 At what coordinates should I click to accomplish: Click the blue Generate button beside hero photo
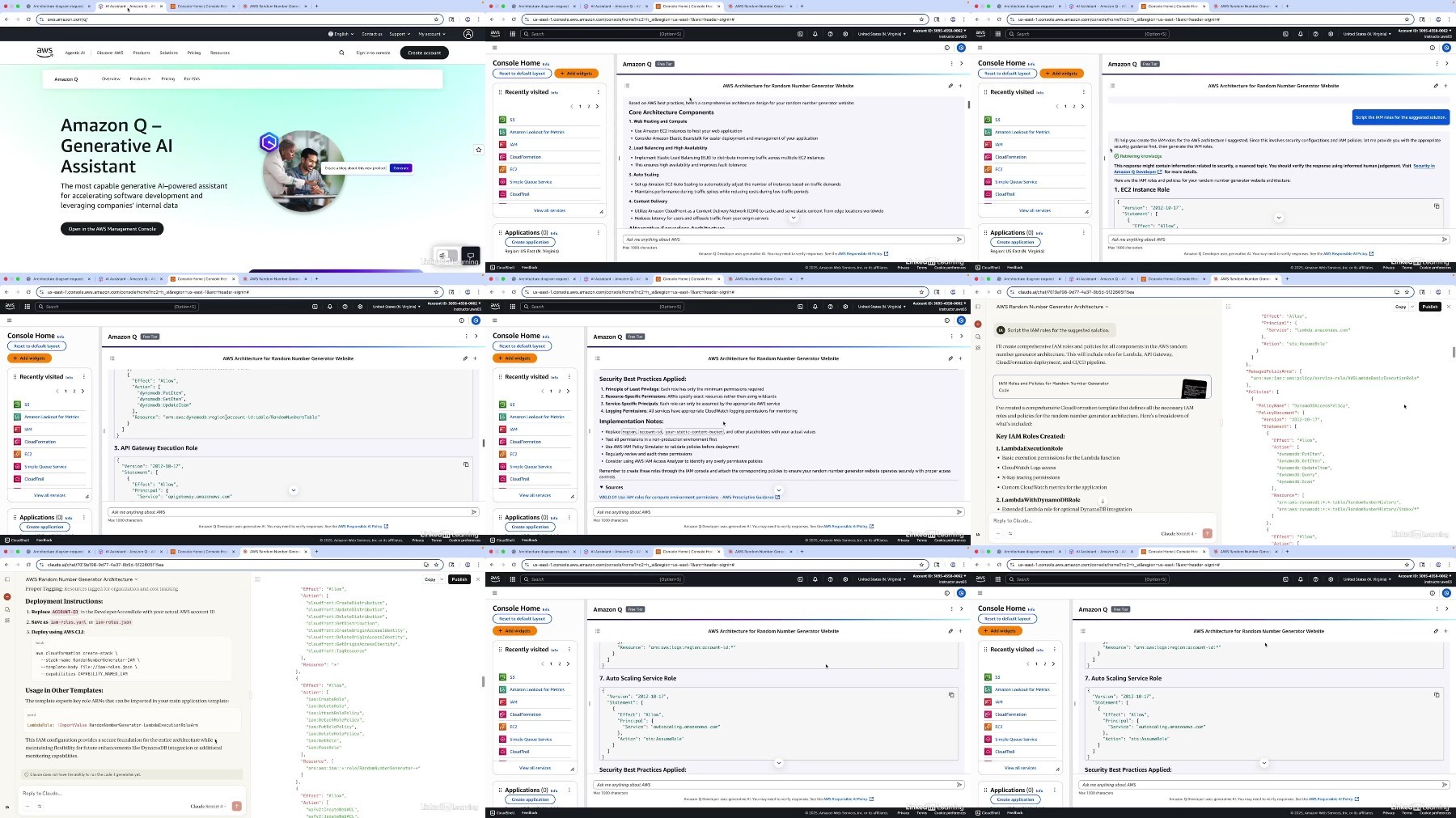point(400,168)
